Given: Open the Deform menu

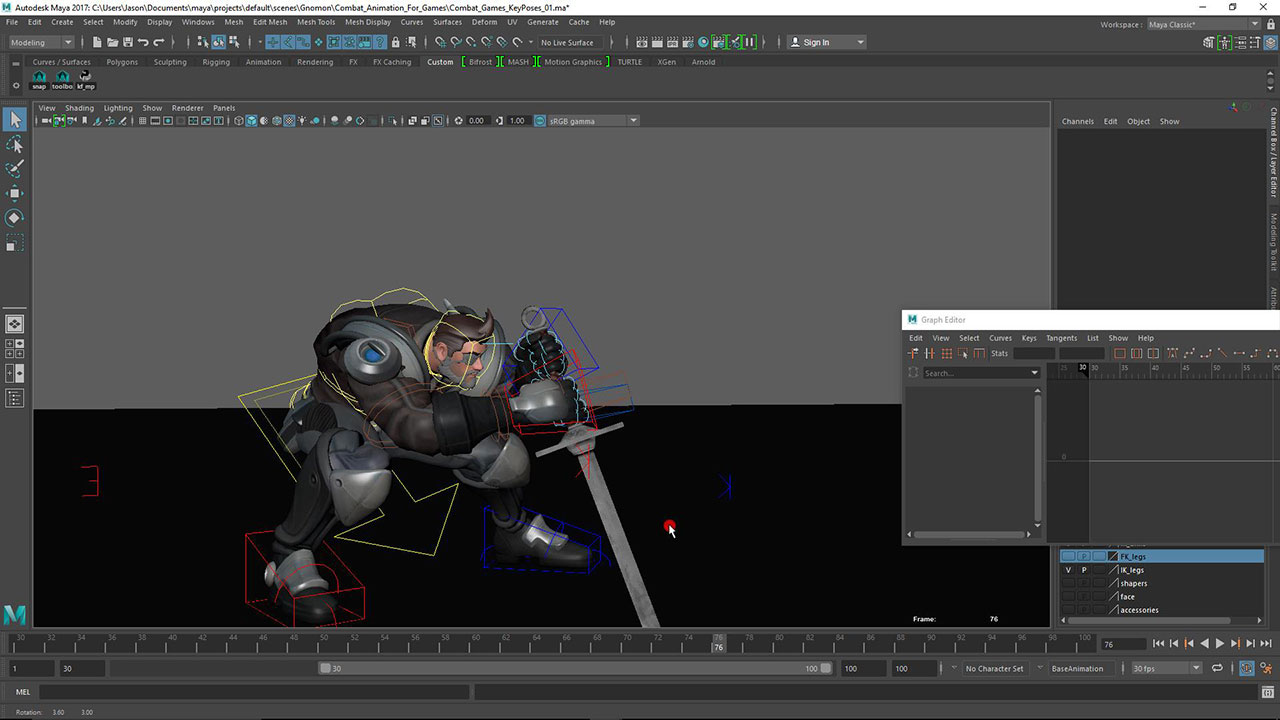Looking at the screenshot, I should [x=484, y=22].
